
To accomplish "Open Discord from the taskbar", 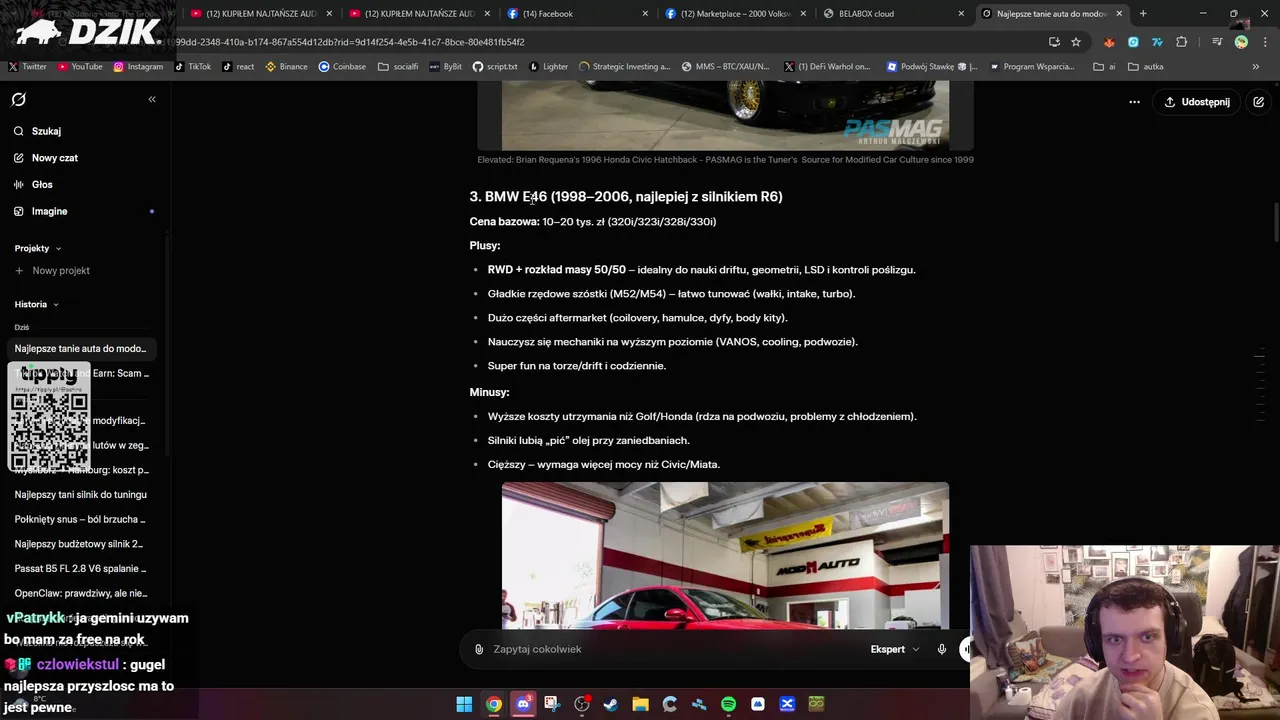I will (x=523, y=704).
